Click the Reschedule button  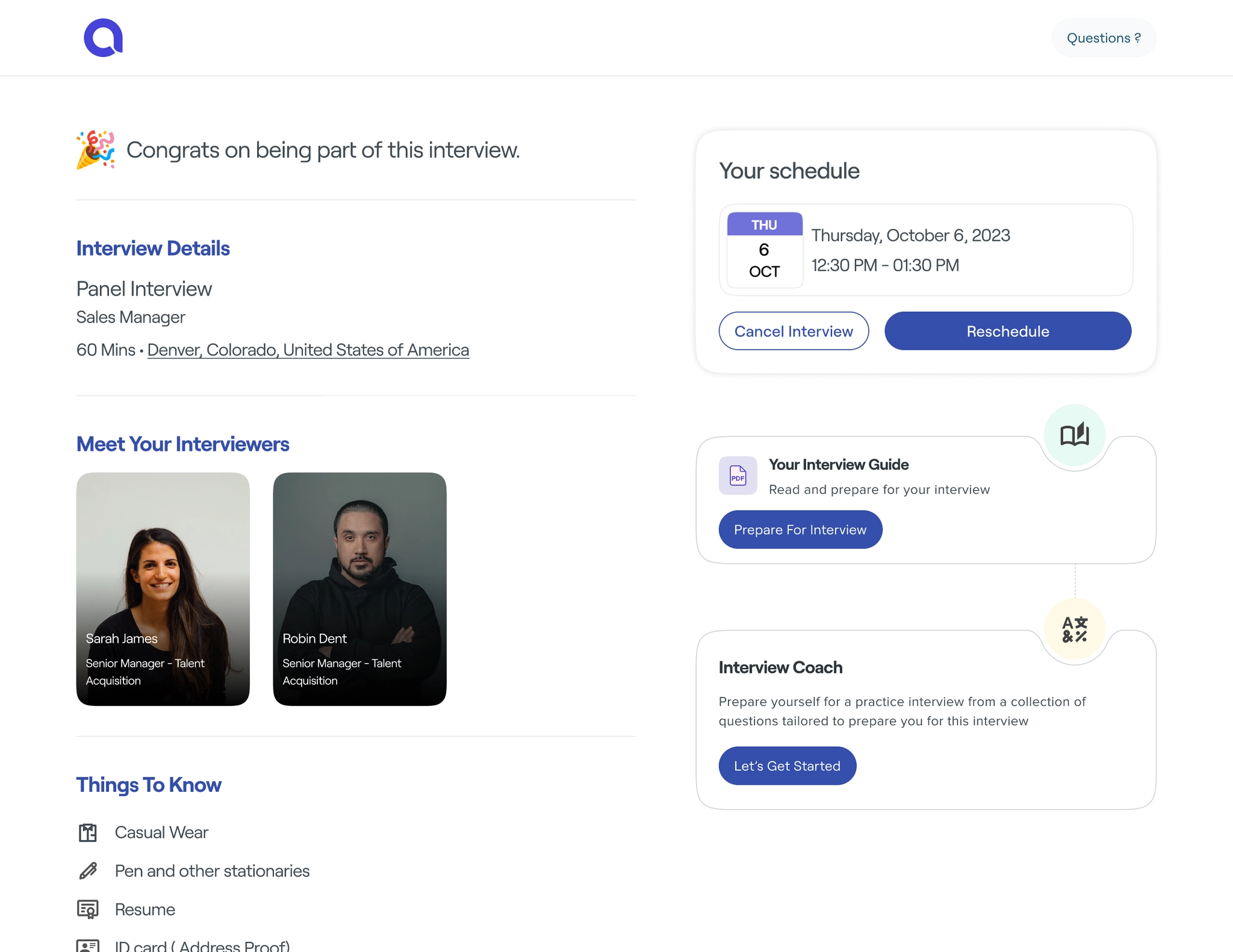1008,331
